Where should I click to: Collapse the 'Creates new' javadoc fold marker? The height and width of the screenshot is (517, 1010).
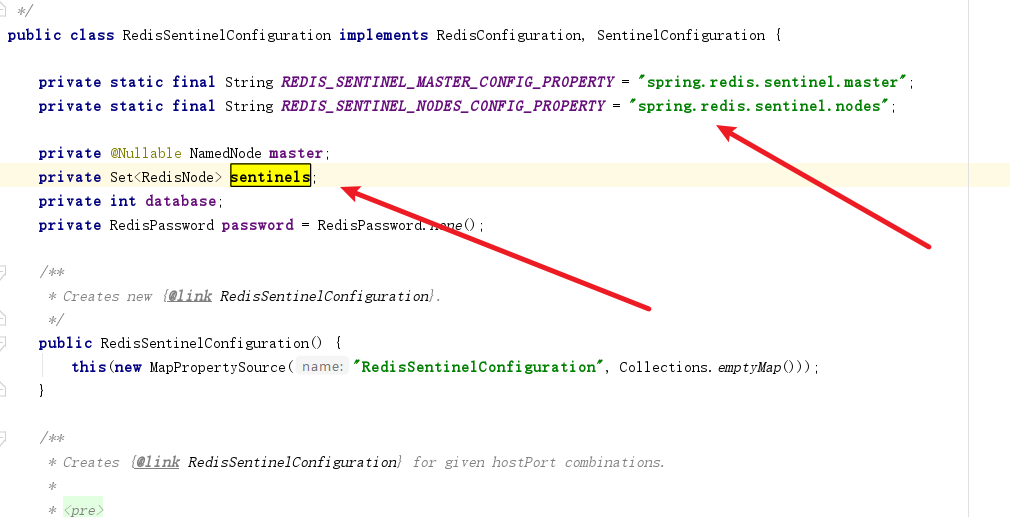3,272
